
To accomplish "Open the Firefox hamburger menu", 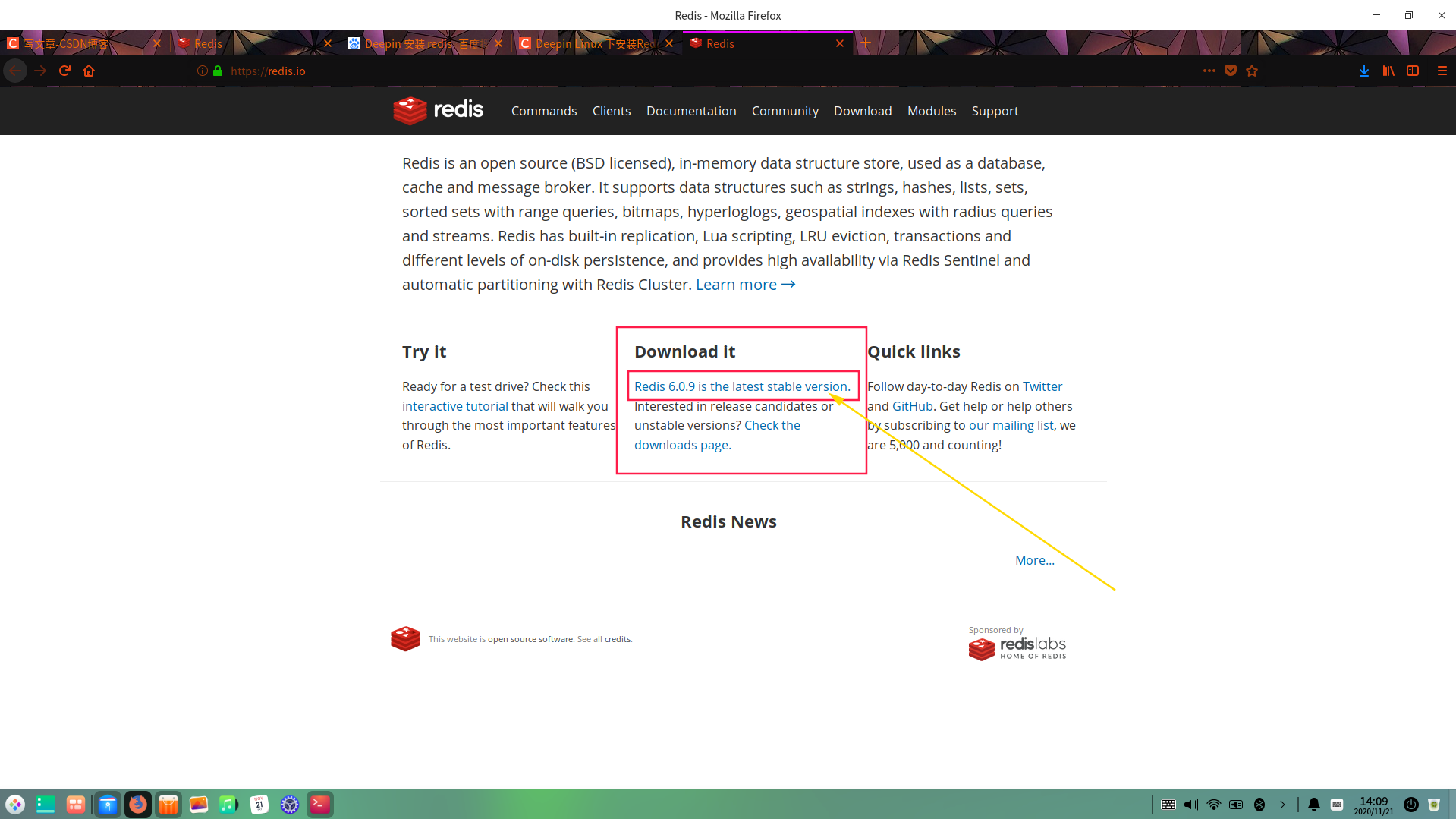I will coord(1442,71).
